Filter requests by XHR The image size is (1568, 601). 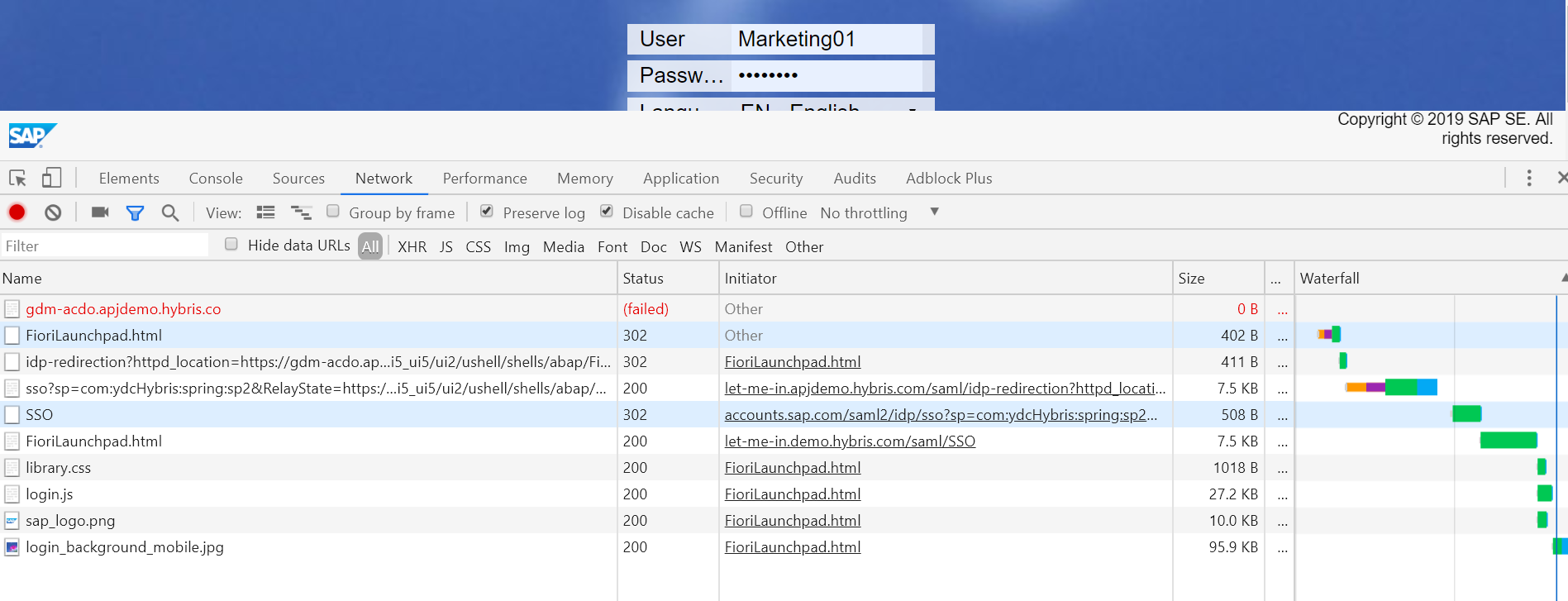412,246
